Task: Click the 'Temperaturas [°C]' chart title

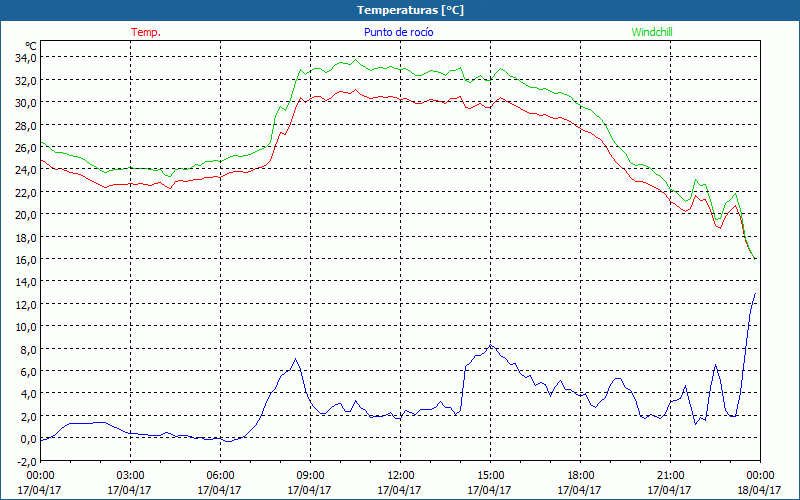Action: click(410, 10)
